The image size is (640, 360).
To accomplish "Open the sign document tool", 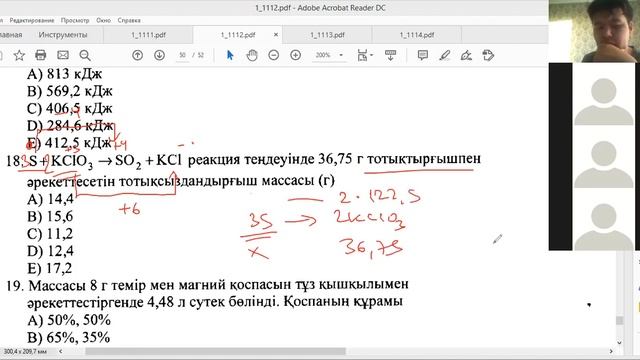I will click(x=466, y=55).
